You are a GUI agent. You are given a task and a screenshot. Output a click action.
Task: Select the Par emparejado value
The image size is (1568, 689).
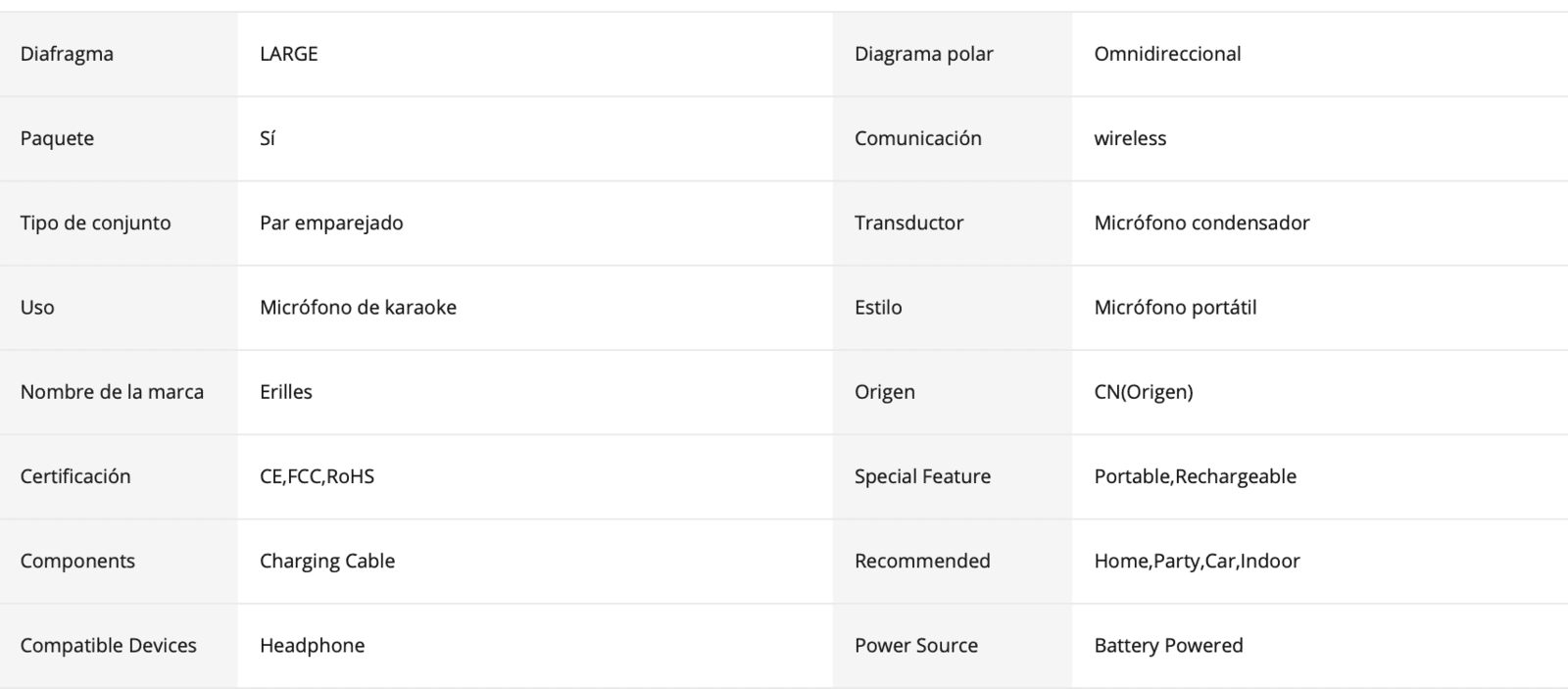point(331,222)
